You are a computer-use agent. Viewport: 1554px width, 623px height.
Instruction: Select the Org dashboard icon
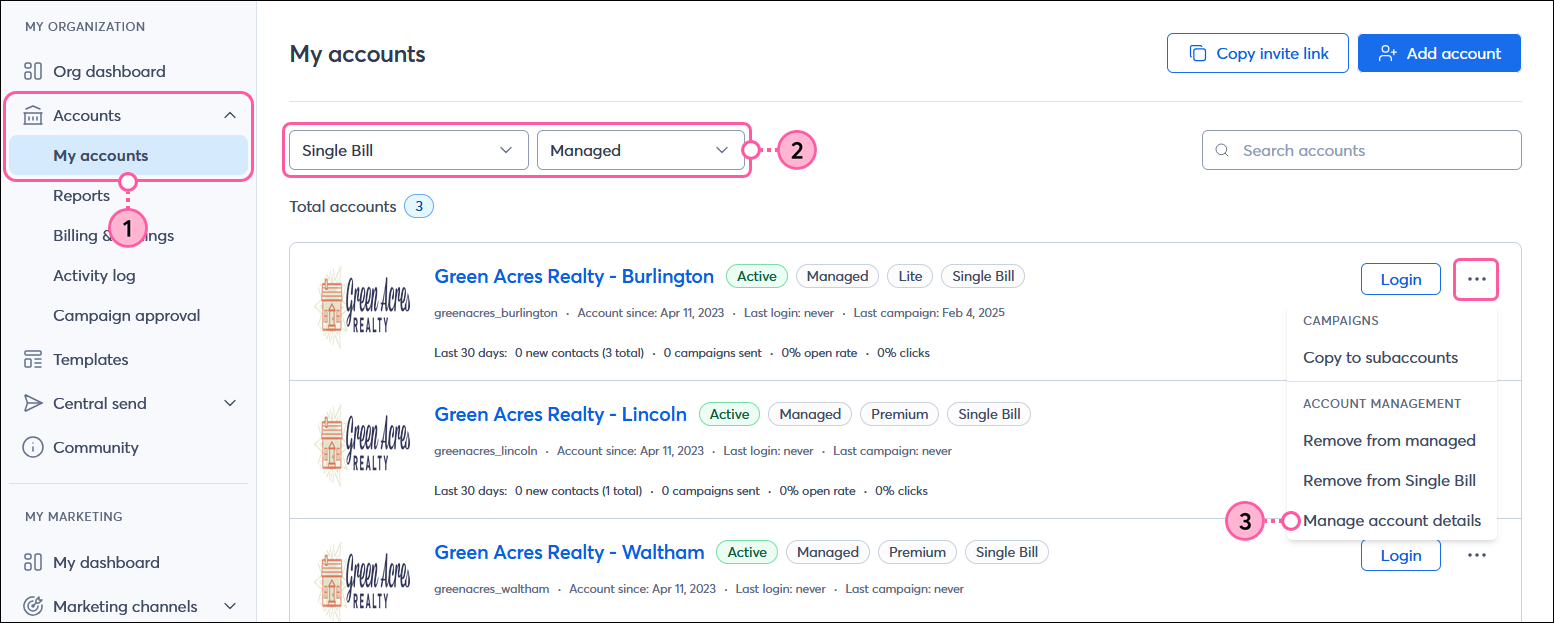tap(32, 71)
